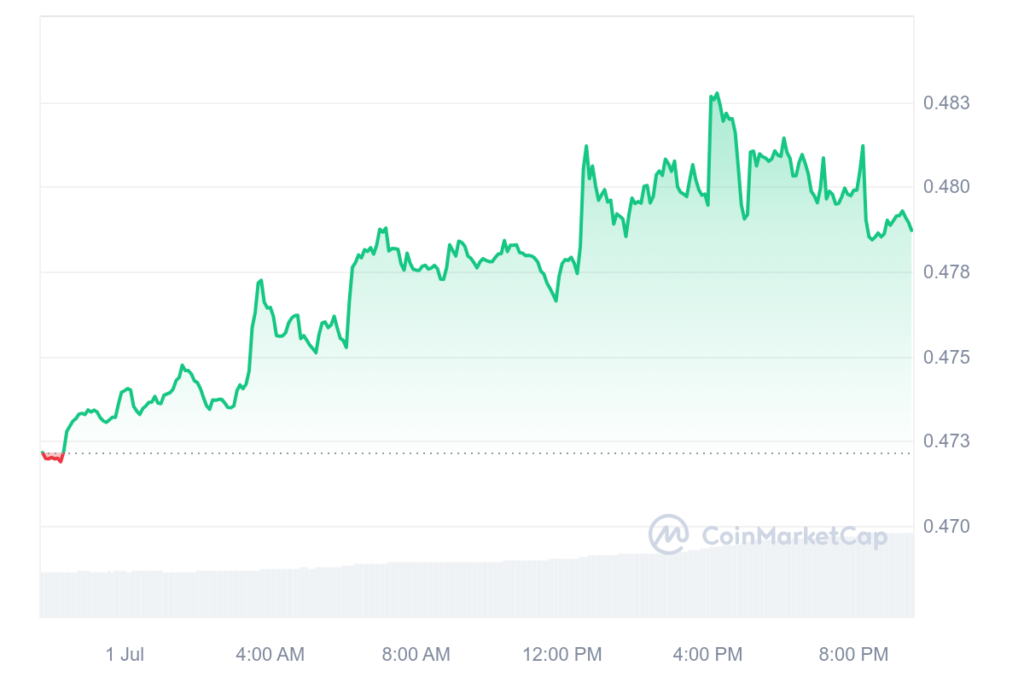
Task: Click the 1 Jul date label
Action: (x=125, y=654)
